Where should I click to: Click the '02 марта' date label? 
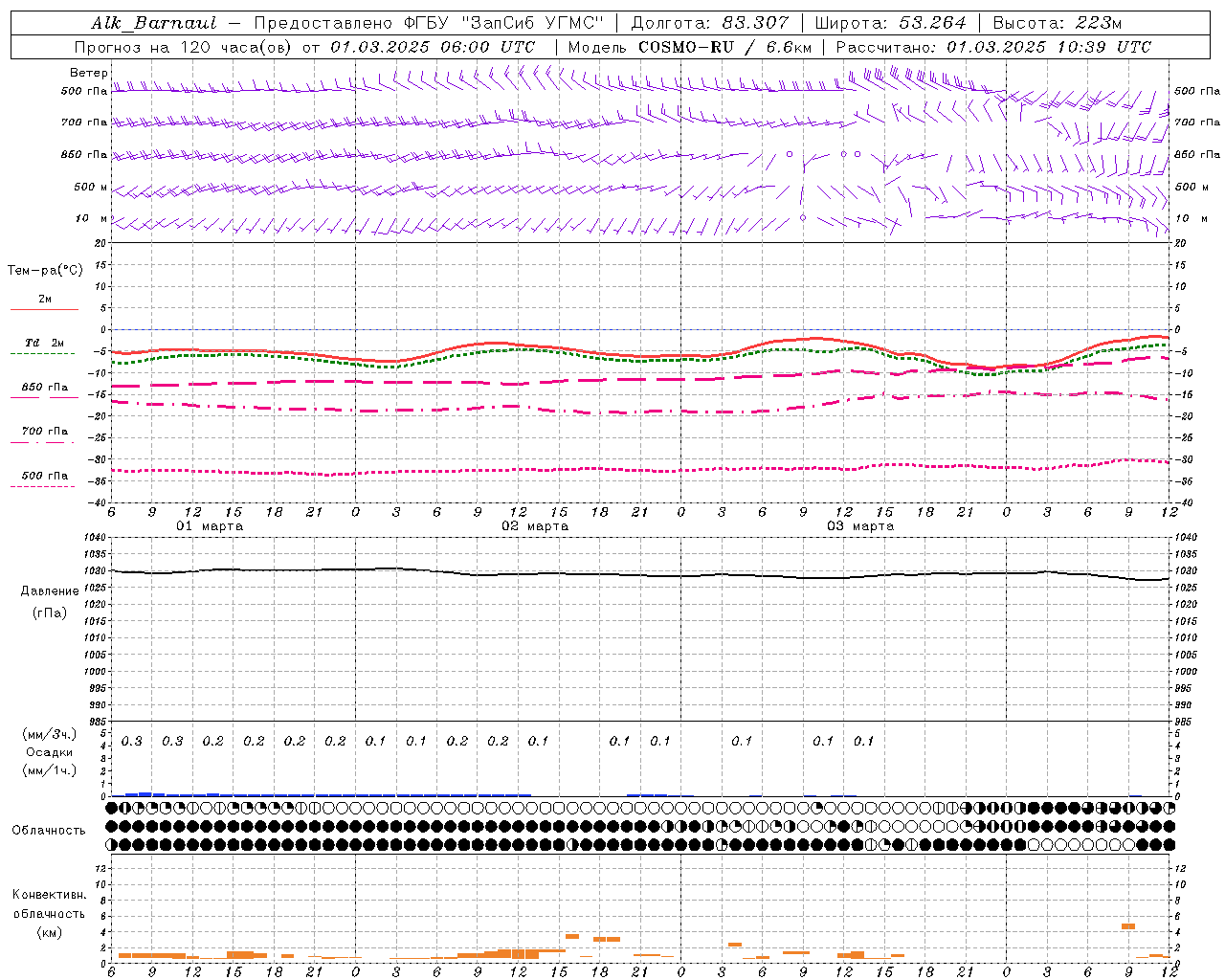point(535,526)
